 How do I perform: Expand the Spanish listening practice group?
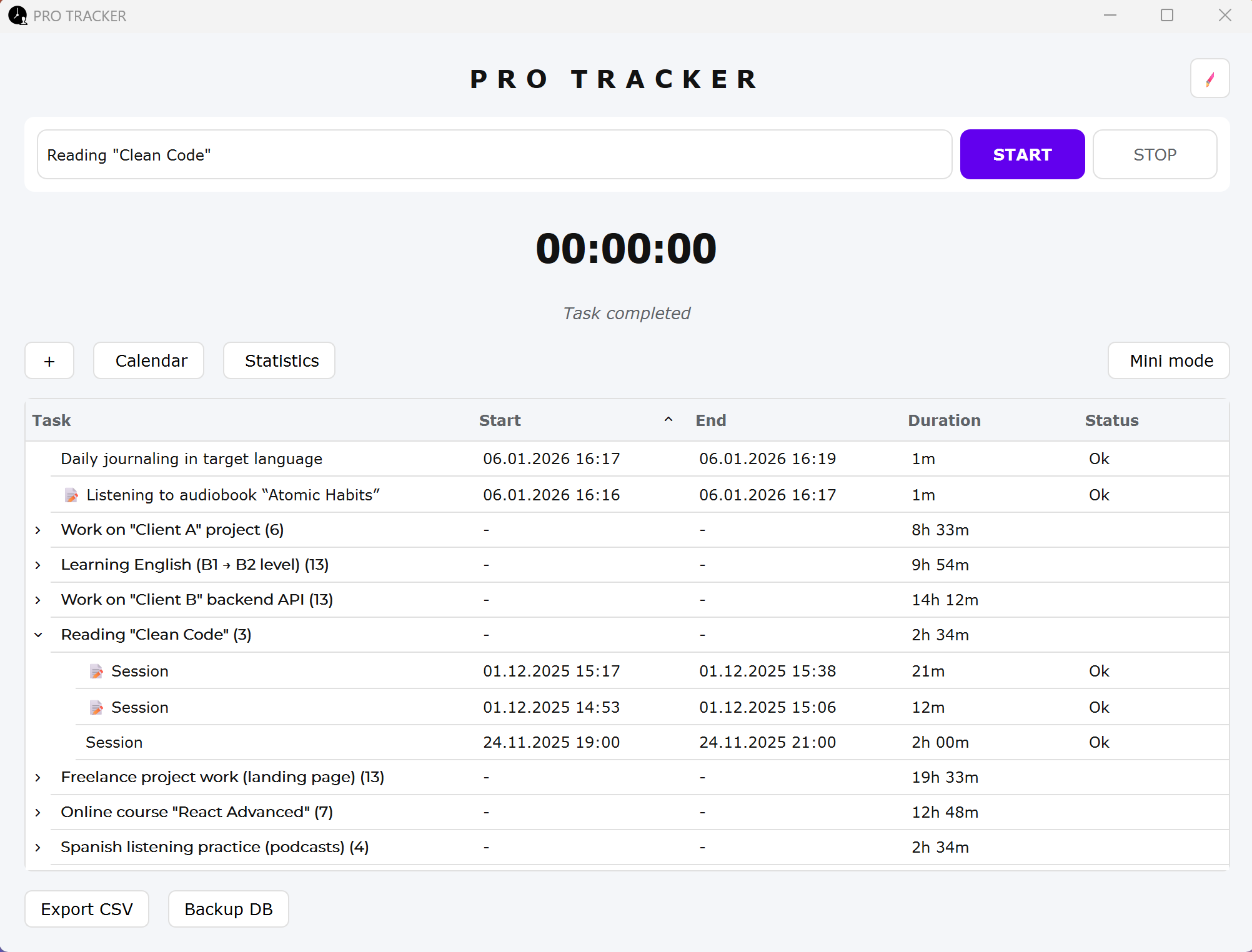point(39,847)
